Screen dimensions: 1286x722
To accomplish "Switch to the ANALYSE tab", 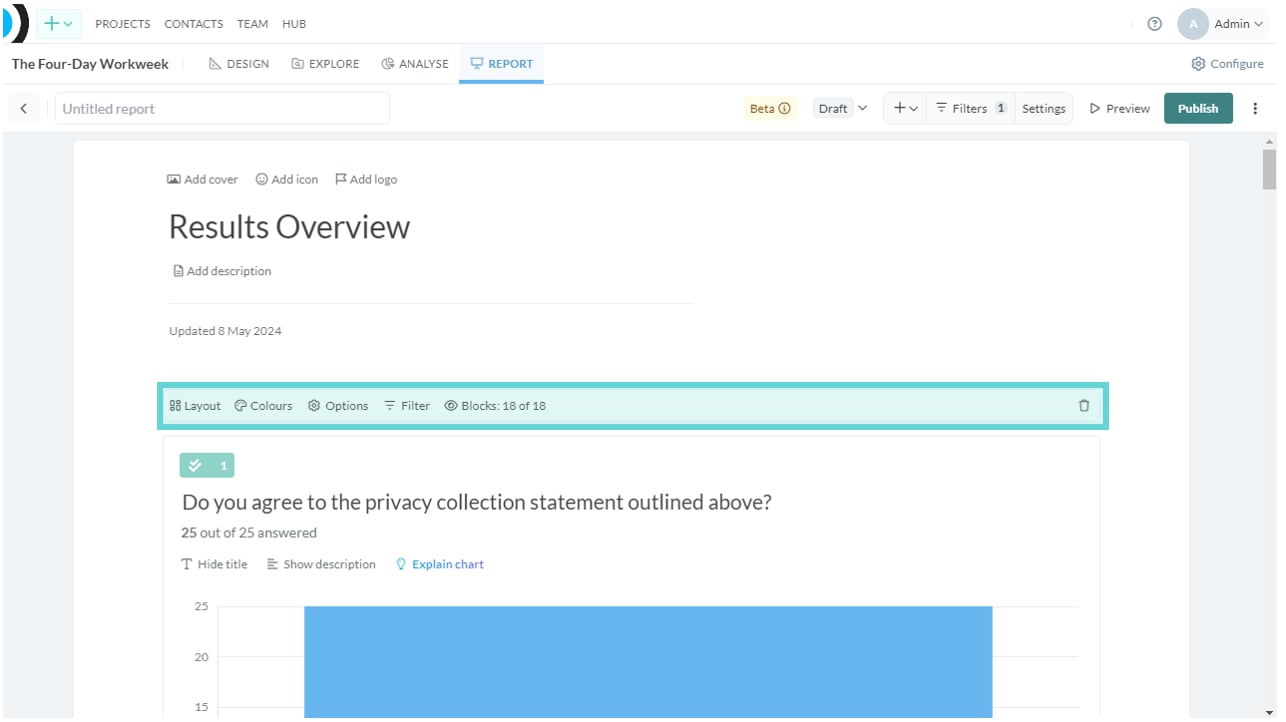I will [x=415, y=64].
